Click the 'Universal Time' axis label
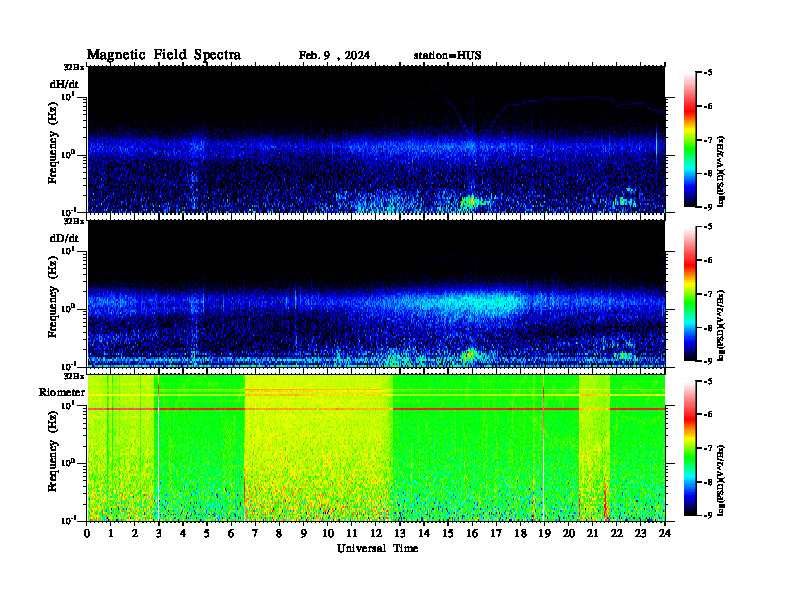792x612 pixels. pyautogui.click(x=377, y=548)
